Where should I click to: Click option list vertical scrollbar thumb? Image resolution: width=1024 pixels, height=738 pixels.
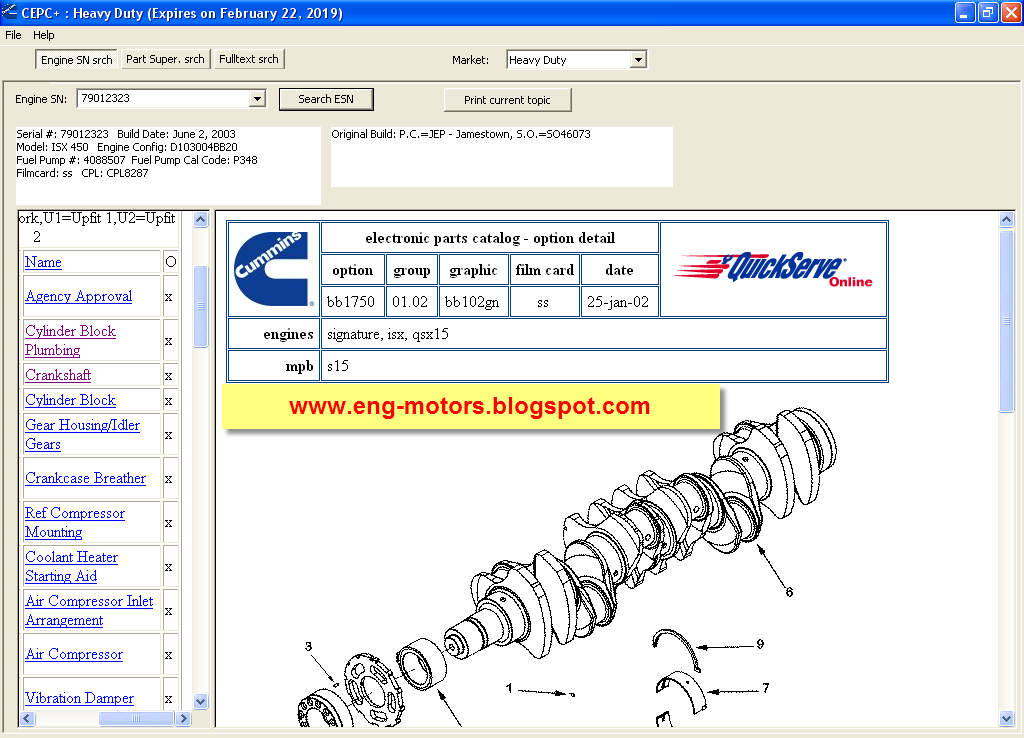200,306
